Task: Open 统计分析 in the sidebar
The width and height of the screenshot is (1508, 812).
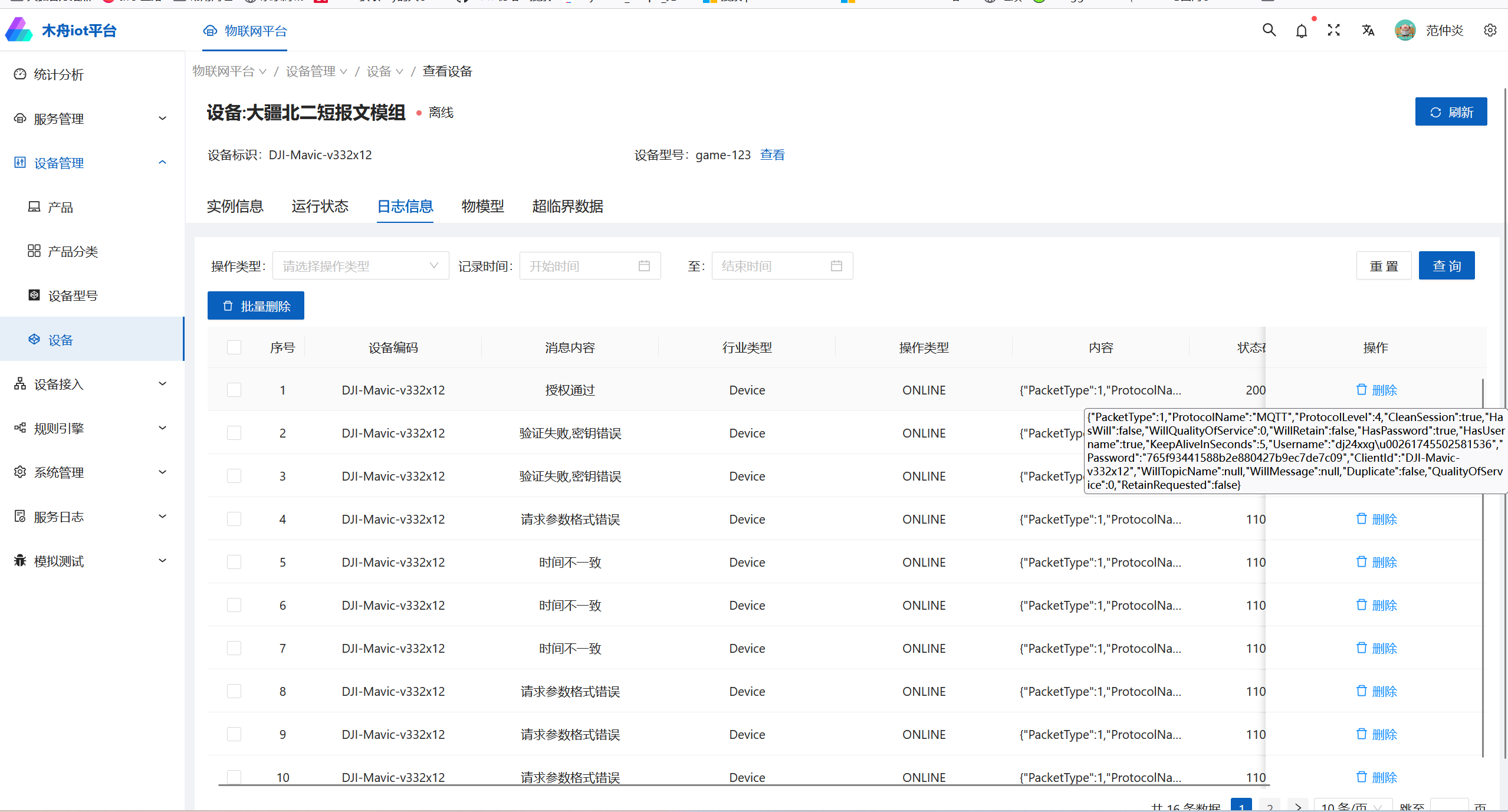Action: [x=59, y=74]
